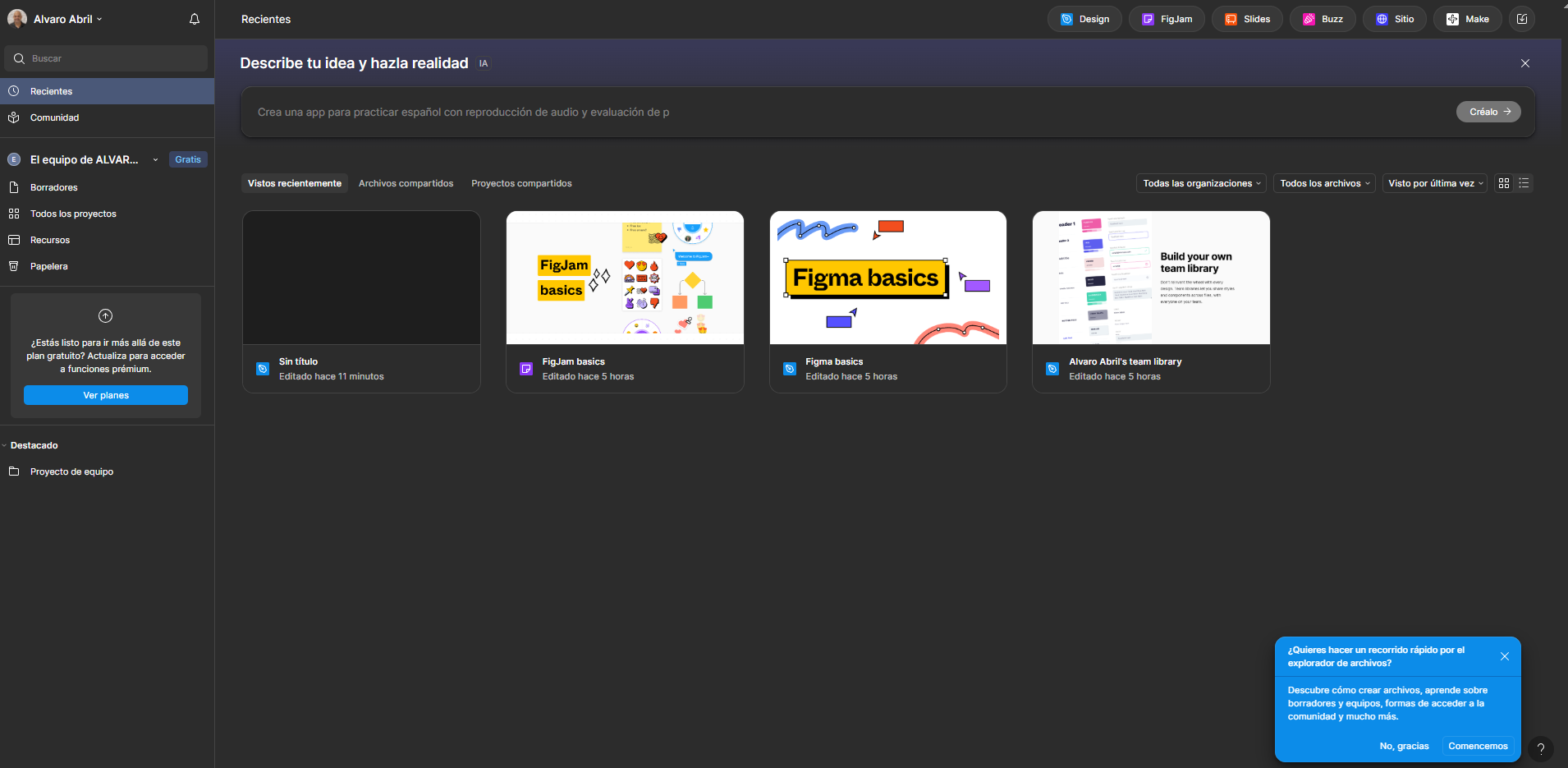
Task: Switch to Archivos compartidos tab
Action: point(406,183)
